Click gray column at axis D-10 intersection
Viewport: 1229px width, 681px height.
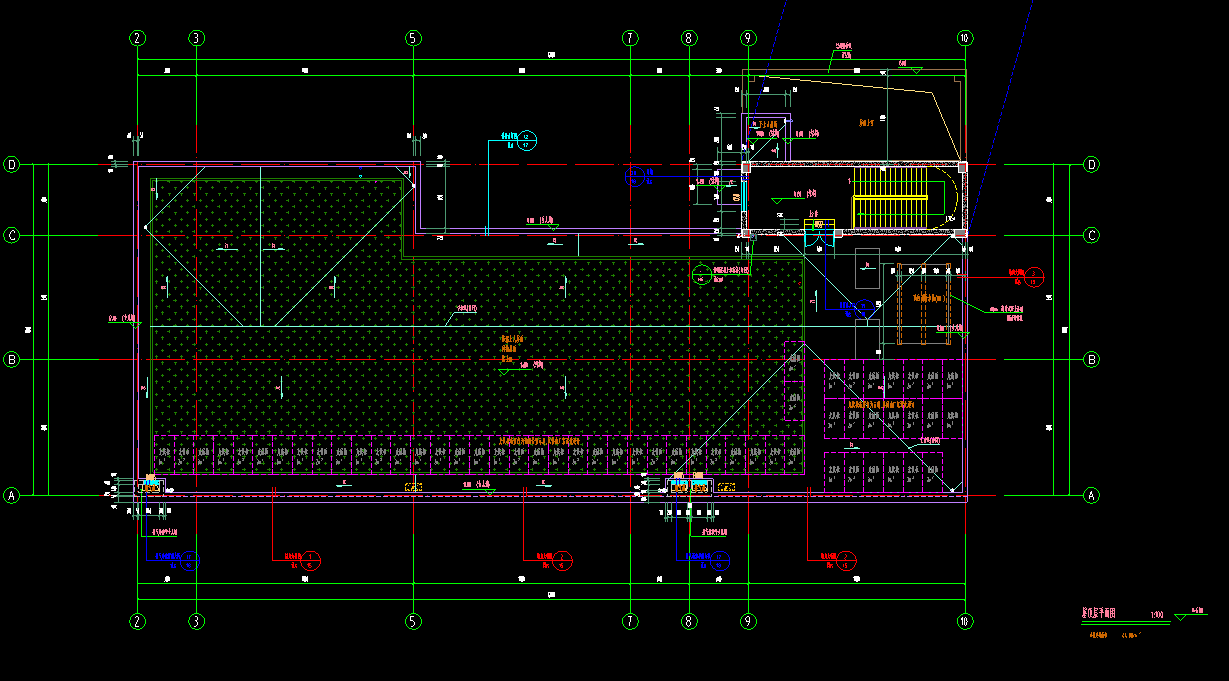point(962,166)
